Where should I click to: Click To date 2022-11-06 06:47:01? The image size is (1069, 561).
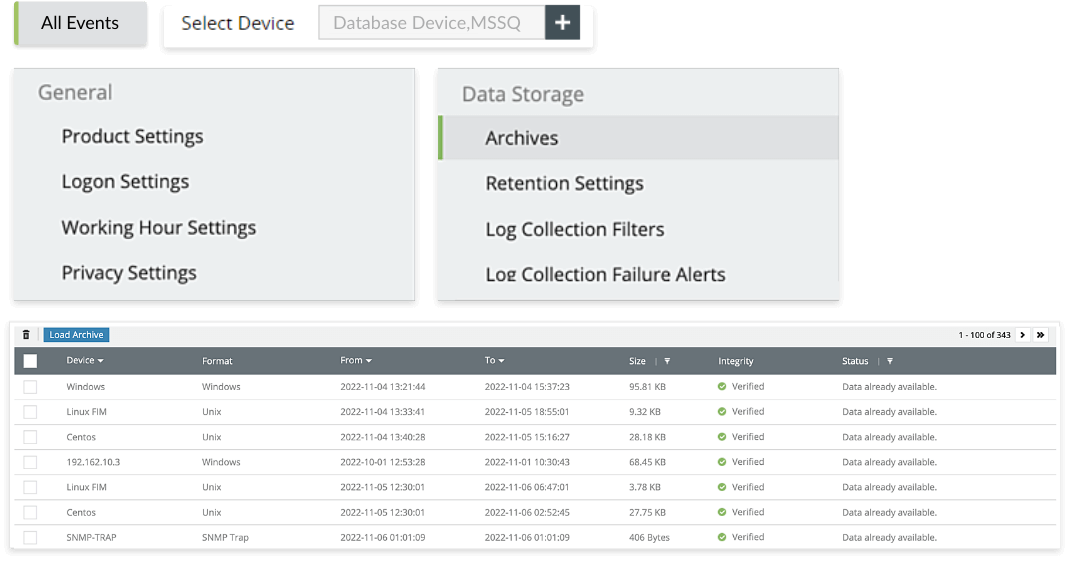click(527, 487)
